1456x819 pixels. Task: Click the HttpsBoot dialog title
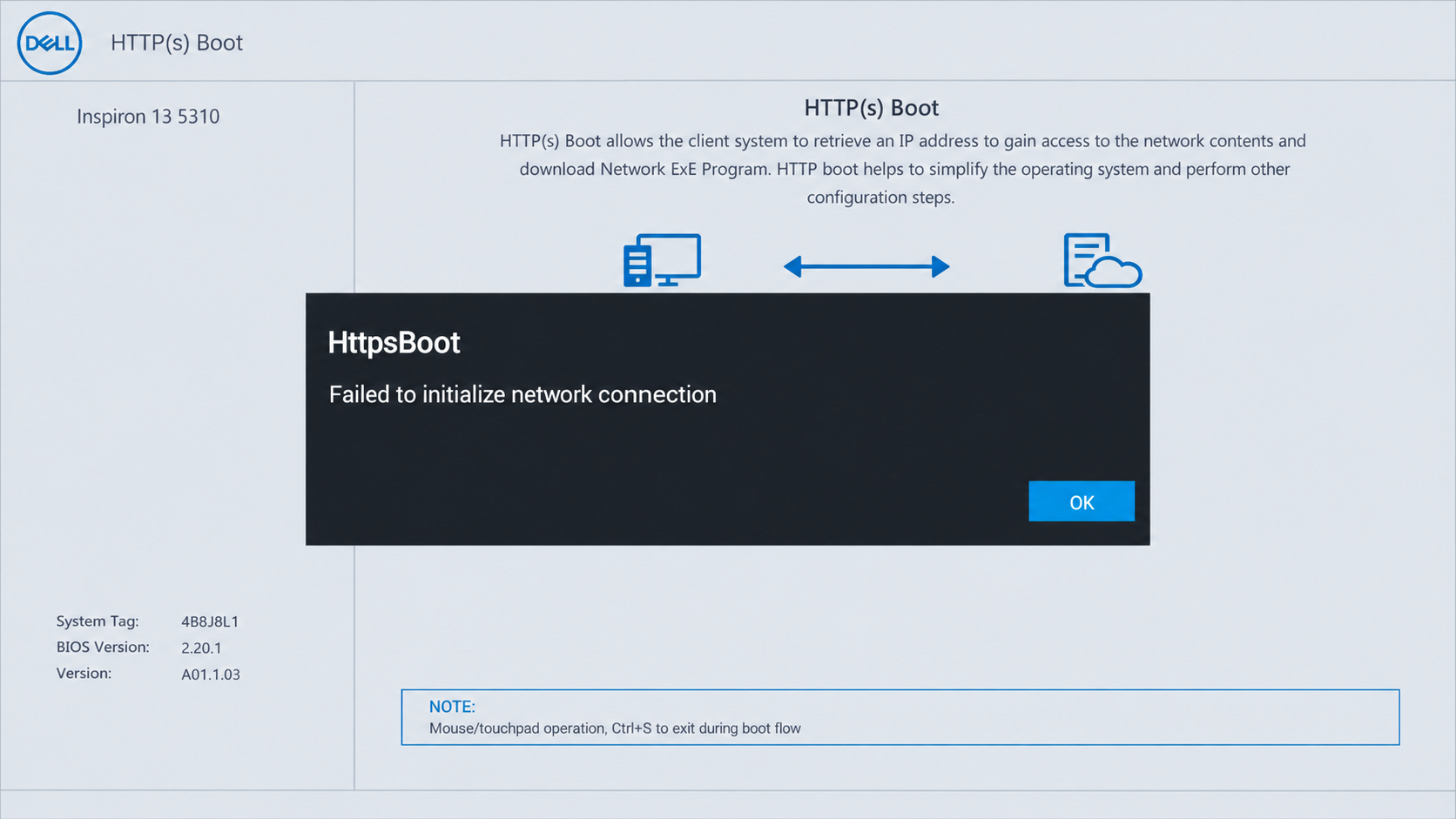tap(394, 343)
